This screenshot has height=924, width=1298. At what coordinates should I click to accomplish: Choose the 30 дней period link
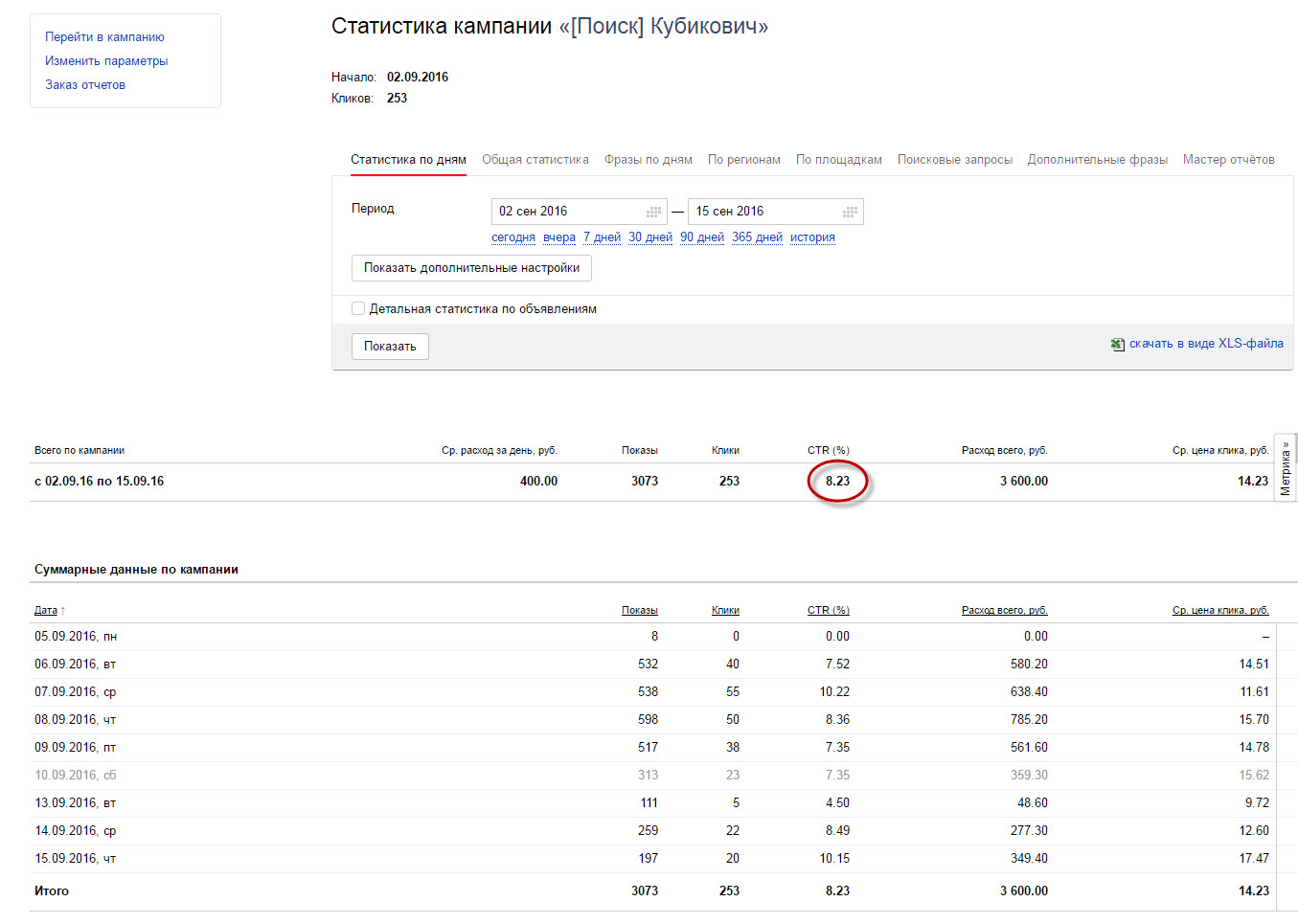point(650,237)
